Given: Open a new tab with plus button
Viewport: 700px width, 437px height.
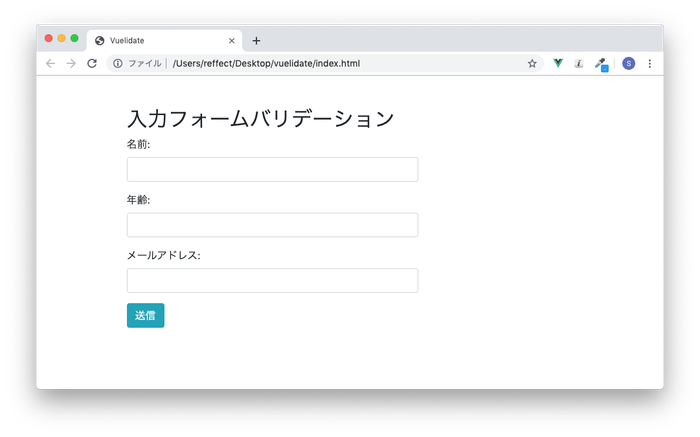Looking at the screenshot, I should coord(256,41).
